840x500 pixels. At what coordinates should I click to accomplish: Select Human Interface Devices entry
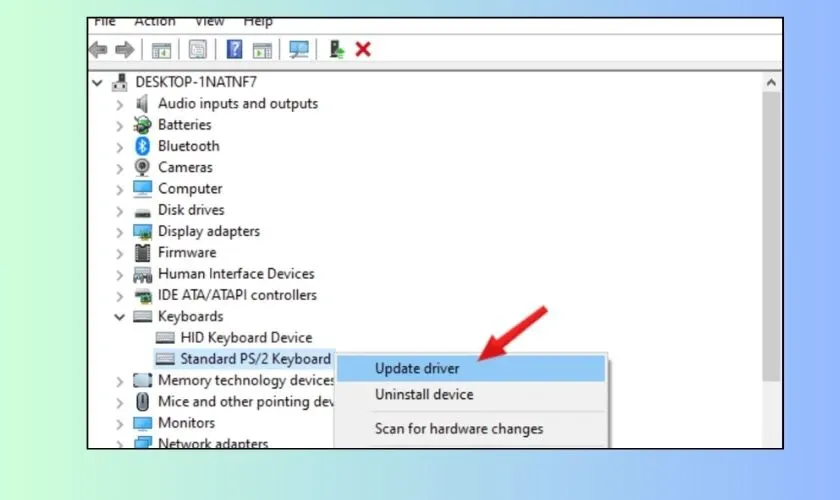(x=236, y=274)
